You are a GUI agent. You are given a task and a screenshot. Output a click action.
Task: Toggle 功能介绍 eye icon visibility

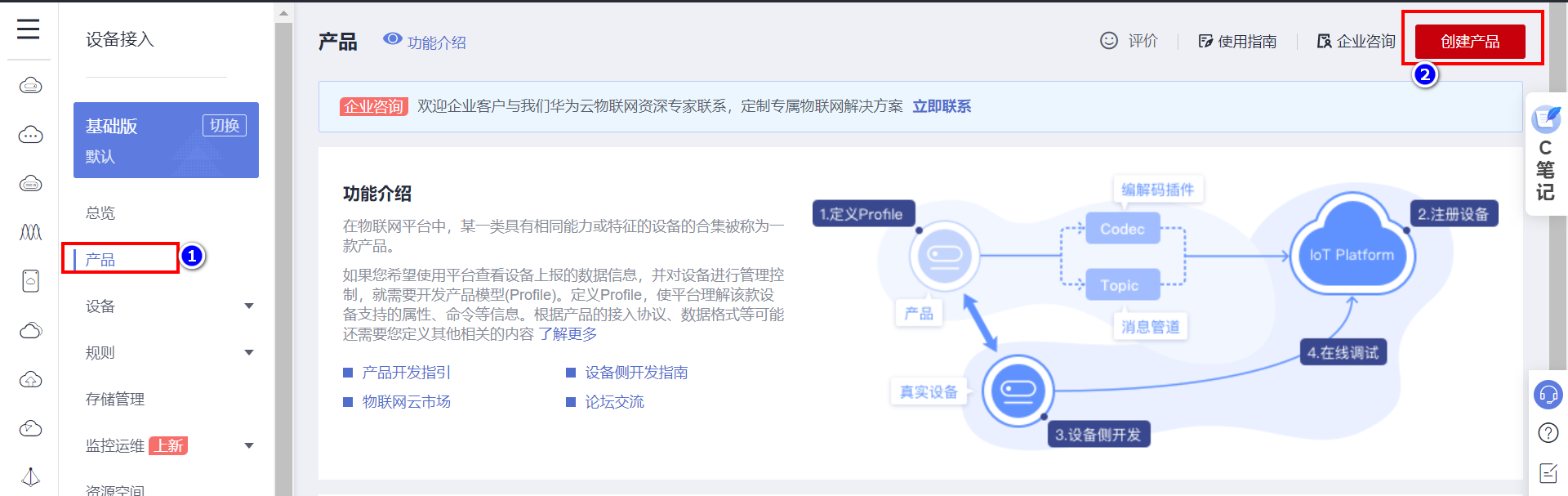coord(393,39)
